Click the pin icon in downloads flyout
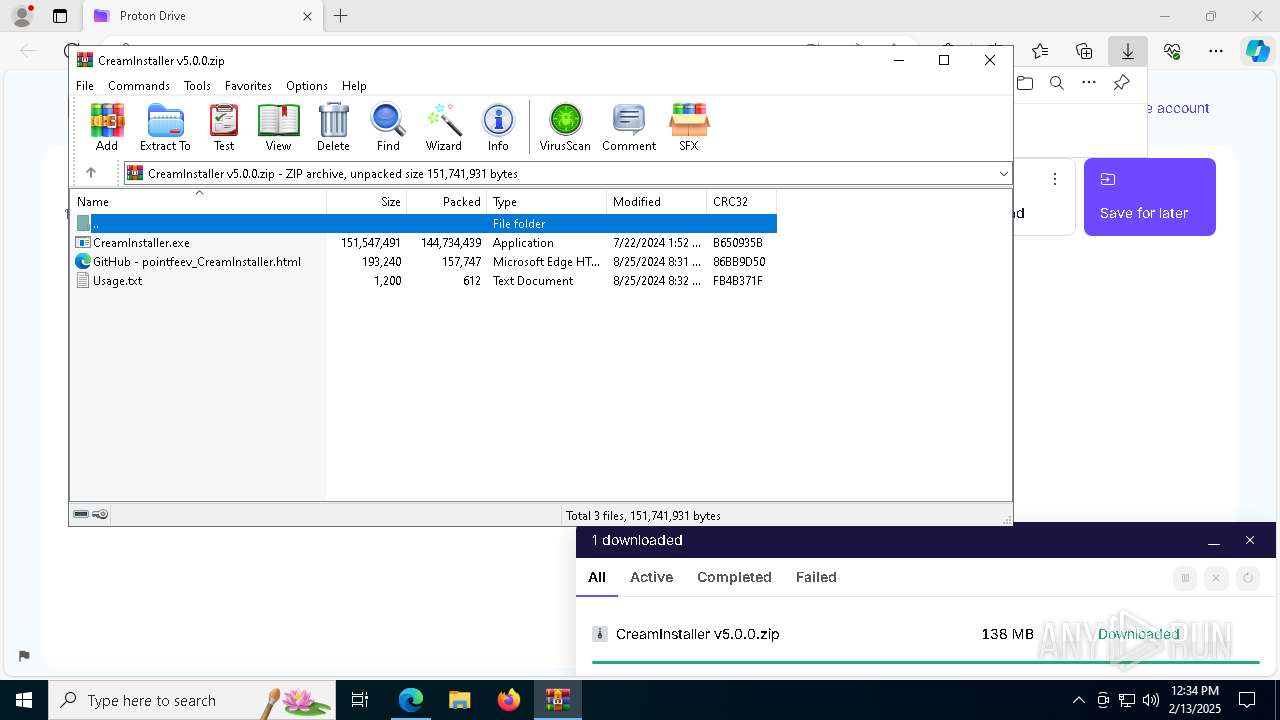This screenshot has width=1280, height=720. (x=1122, y=83)
